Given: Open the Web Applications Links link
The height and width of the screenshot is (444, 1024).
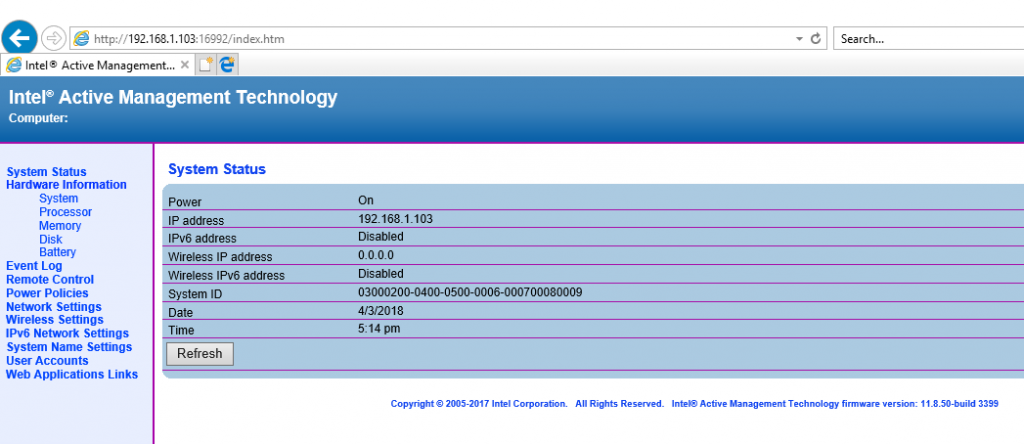Looking at the screenshot, I should 72,375.
